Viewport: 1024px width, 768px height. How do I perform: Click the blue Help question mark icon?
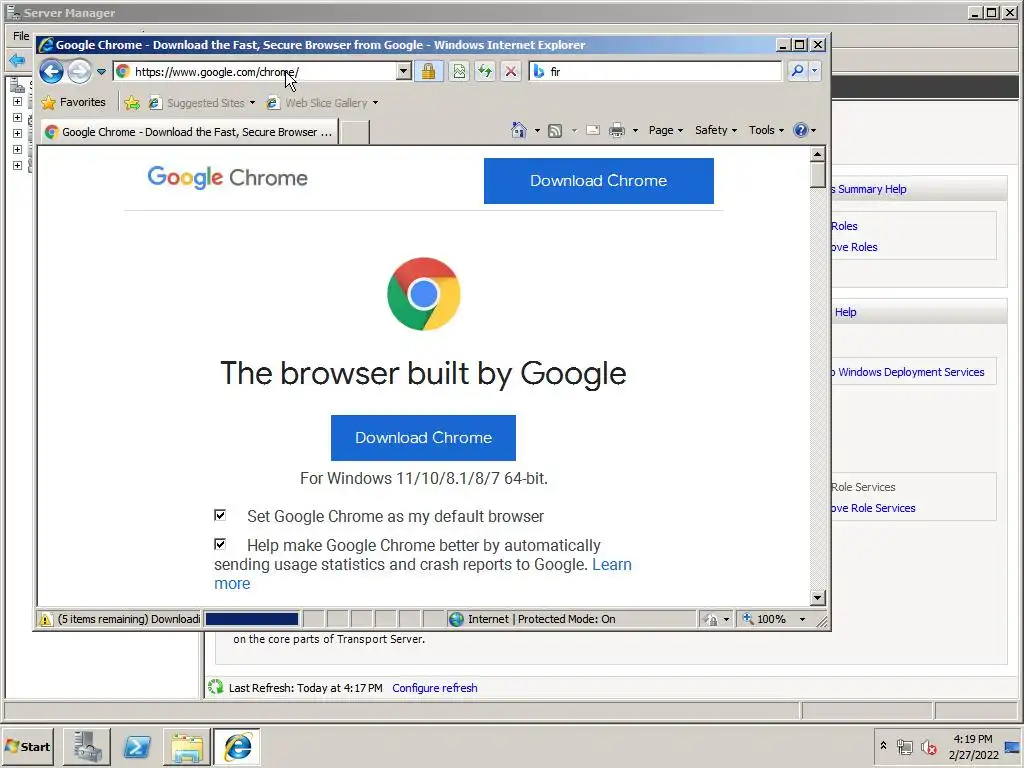tap(801, 130)
